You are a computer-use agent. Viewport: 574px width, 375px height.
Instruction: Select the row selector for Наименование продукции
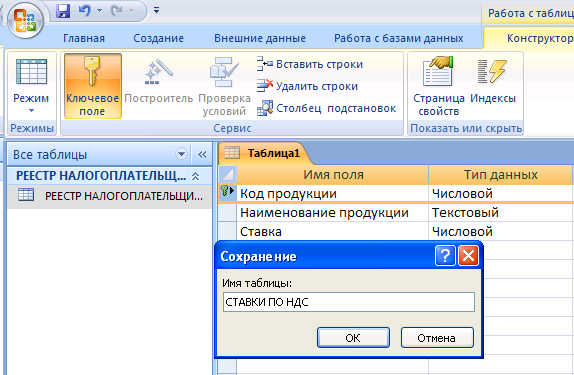pyautogui.click(x=227, y=212)
